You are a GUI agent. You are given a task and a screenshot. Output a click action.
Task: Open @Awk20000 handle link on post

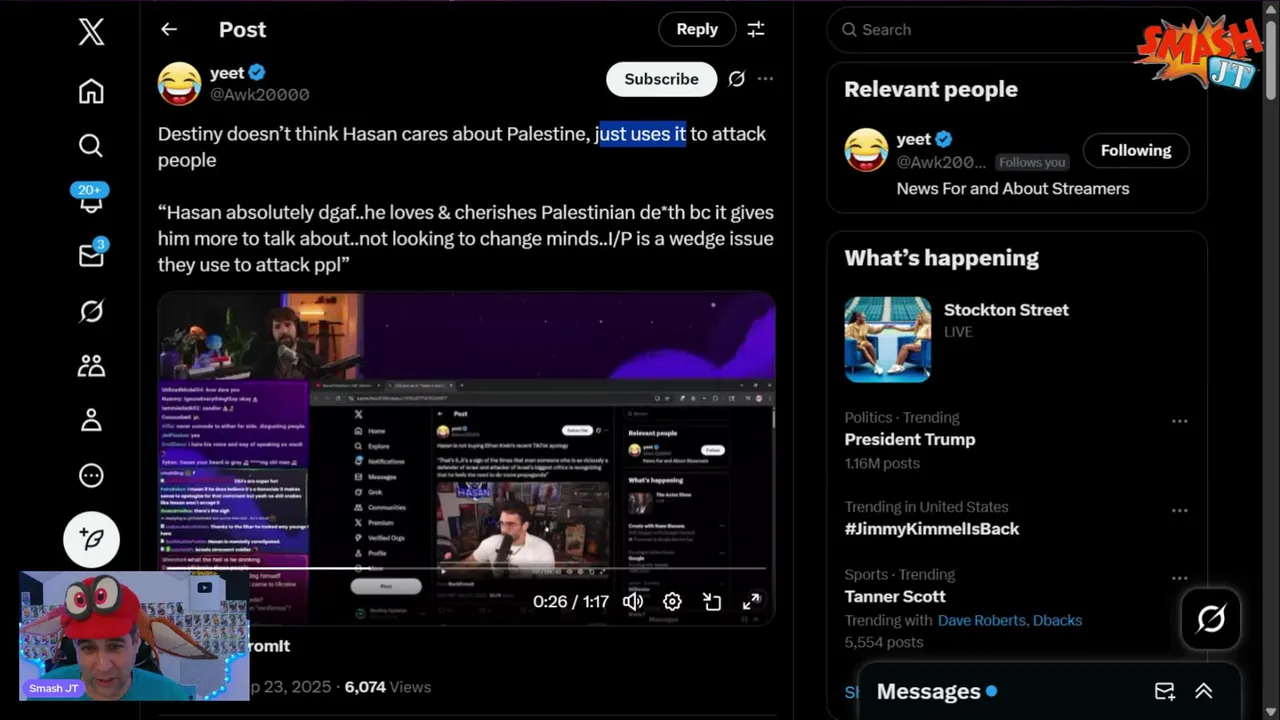point(259,95)
